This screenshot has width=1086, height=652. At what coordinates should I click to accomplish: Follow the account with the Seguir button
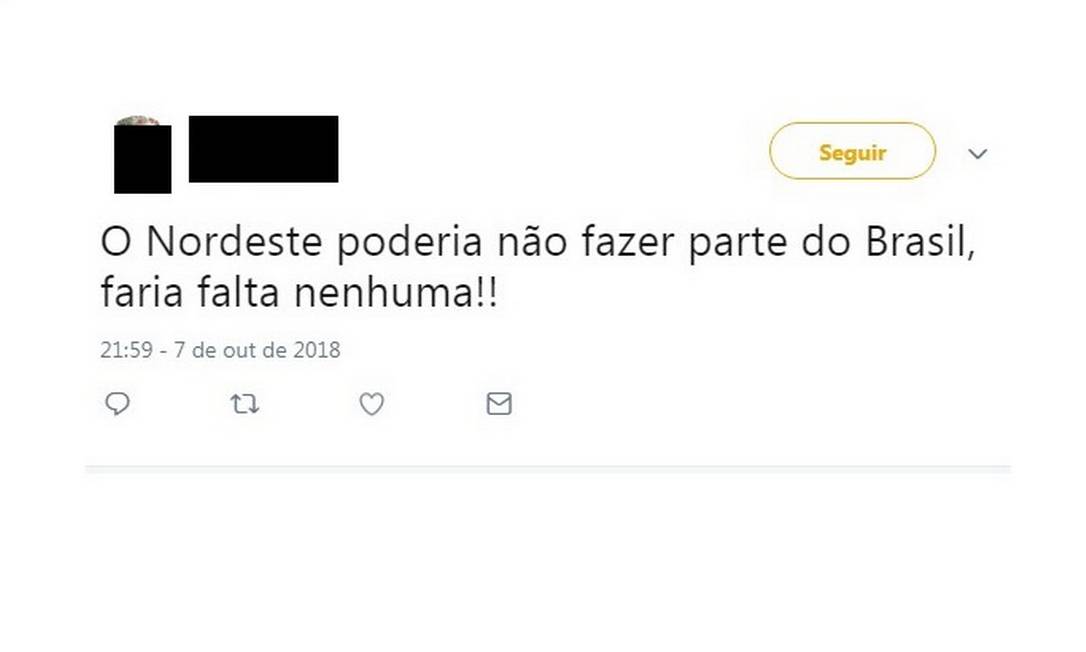[852, 152]
